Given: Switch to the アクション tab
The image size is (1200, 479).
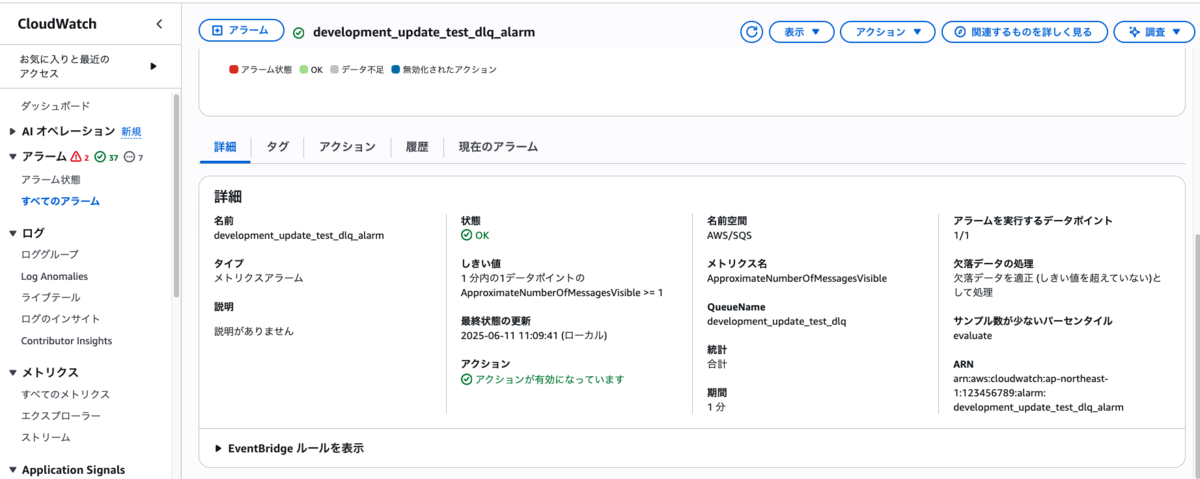Looking at the screenshot, I should (347, 147).
